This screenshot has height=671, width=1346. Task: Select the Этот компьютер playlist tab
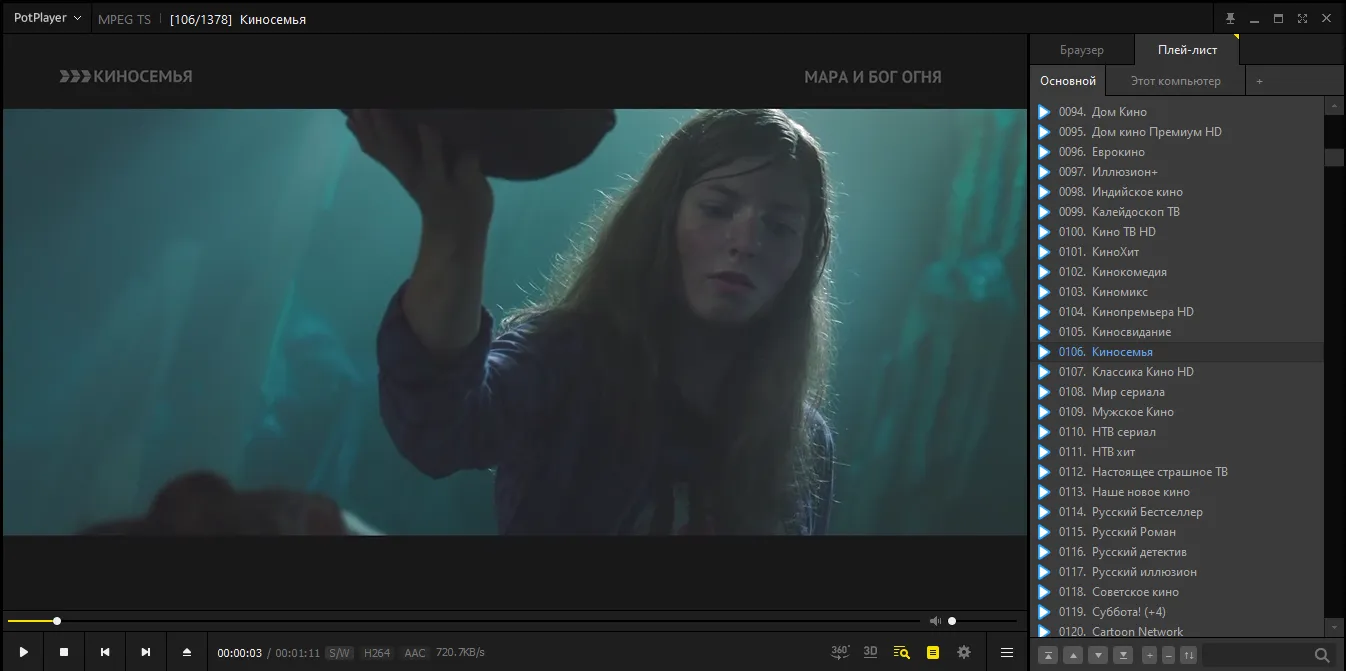tap(1176, 81)
